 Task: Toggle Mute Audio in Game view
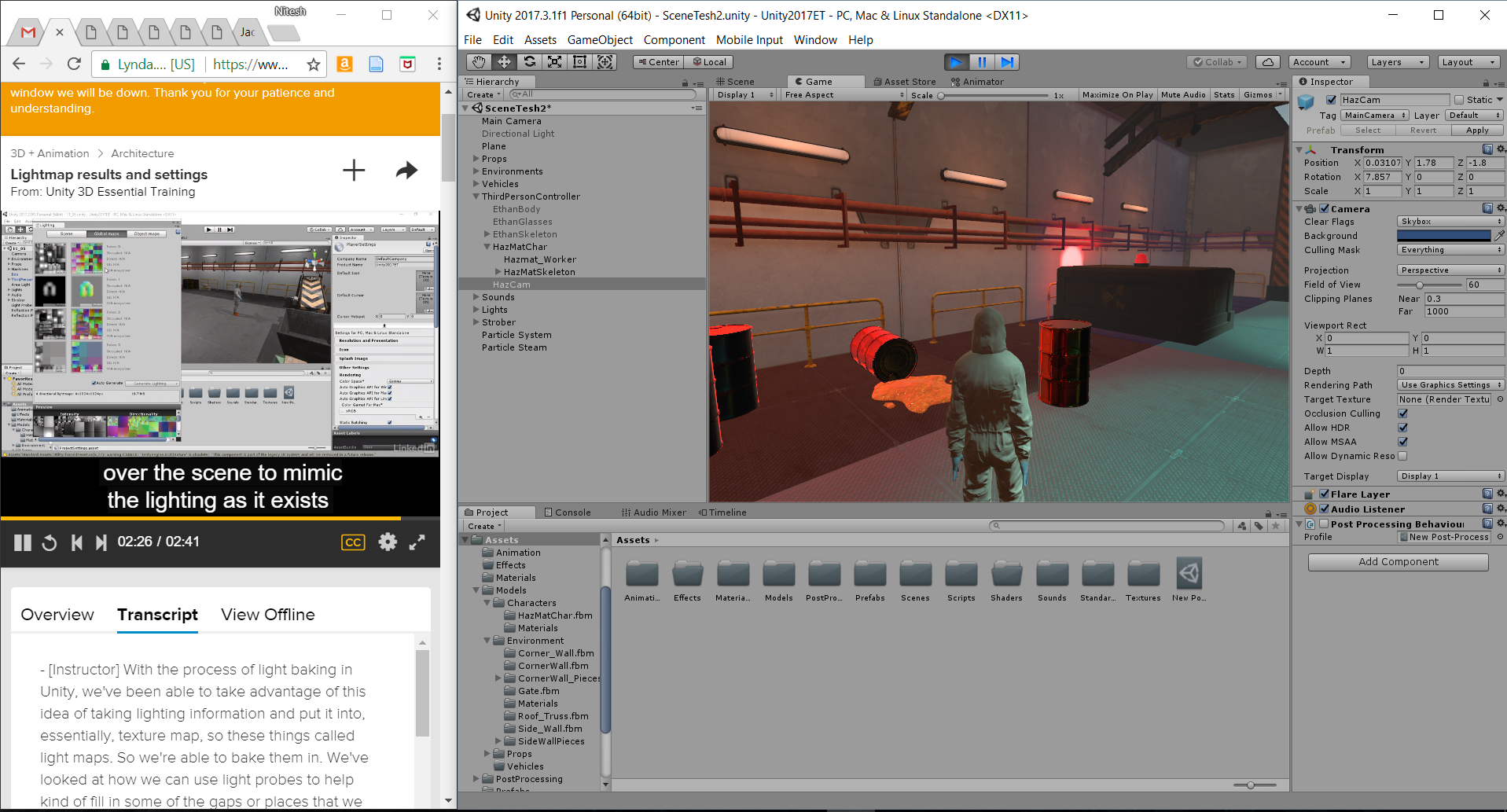click(x=1183, y=95)
